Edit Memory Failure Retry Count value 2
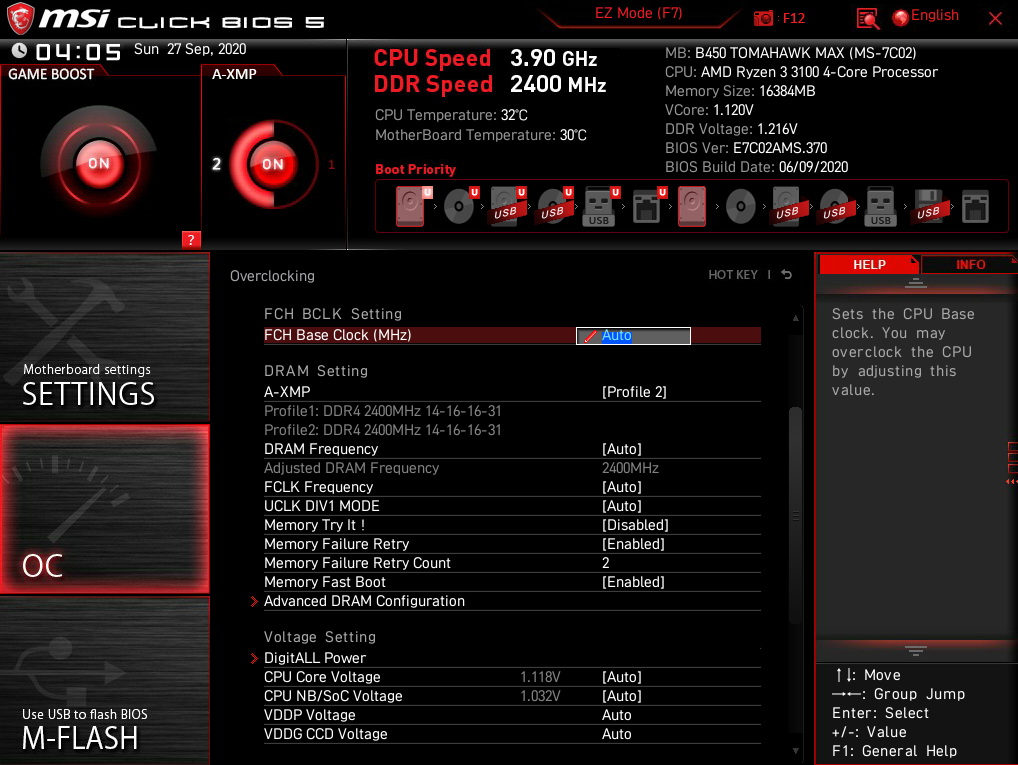1018x765 pixels. pyautogui.click(x=606, y=563)
